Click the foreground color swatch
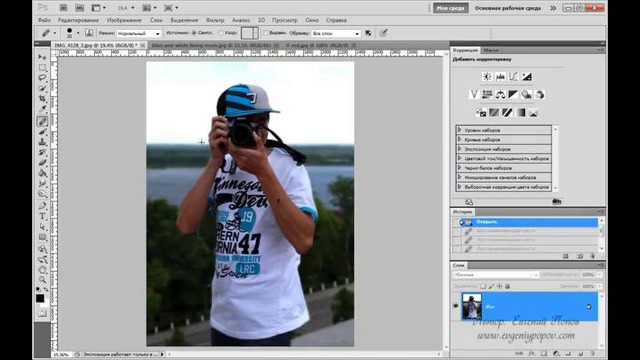 [40, 298]
